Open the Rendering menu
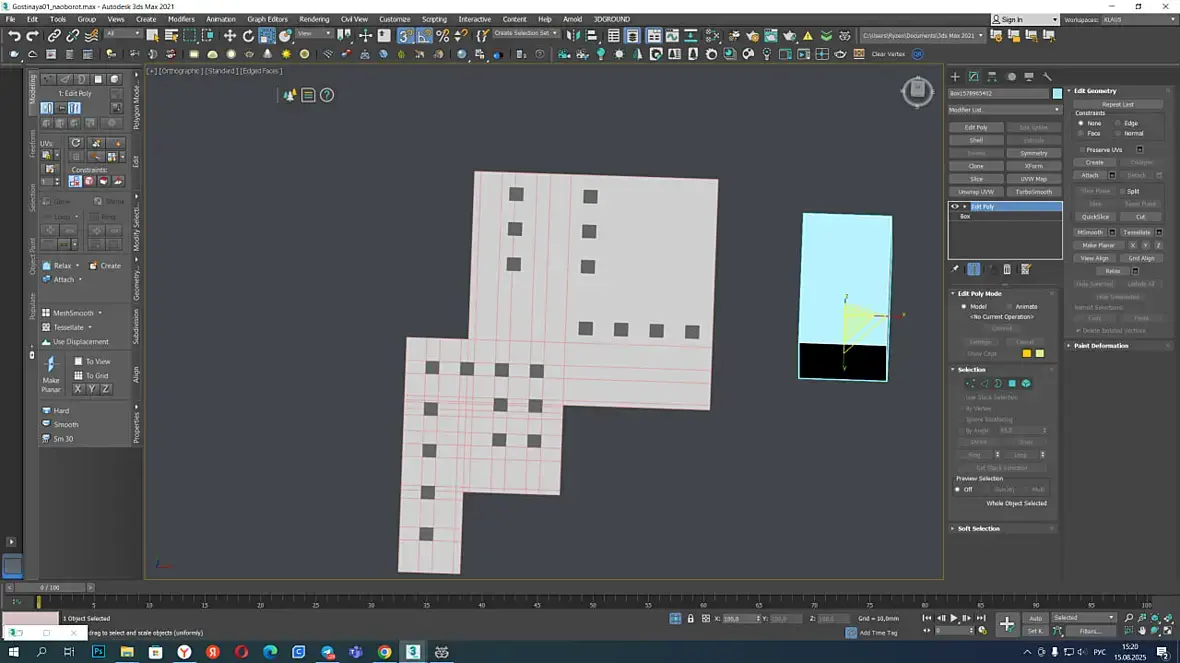 tap(313, 19)
